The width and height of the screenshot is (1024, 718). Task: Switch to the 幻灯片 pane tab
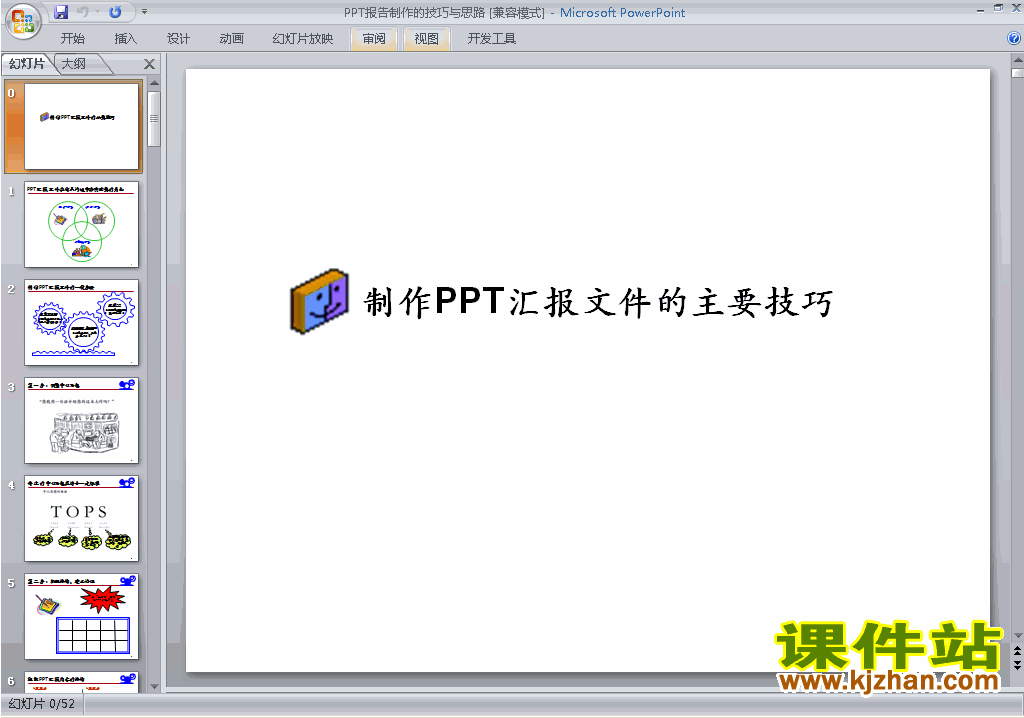[x=27, y=63]
